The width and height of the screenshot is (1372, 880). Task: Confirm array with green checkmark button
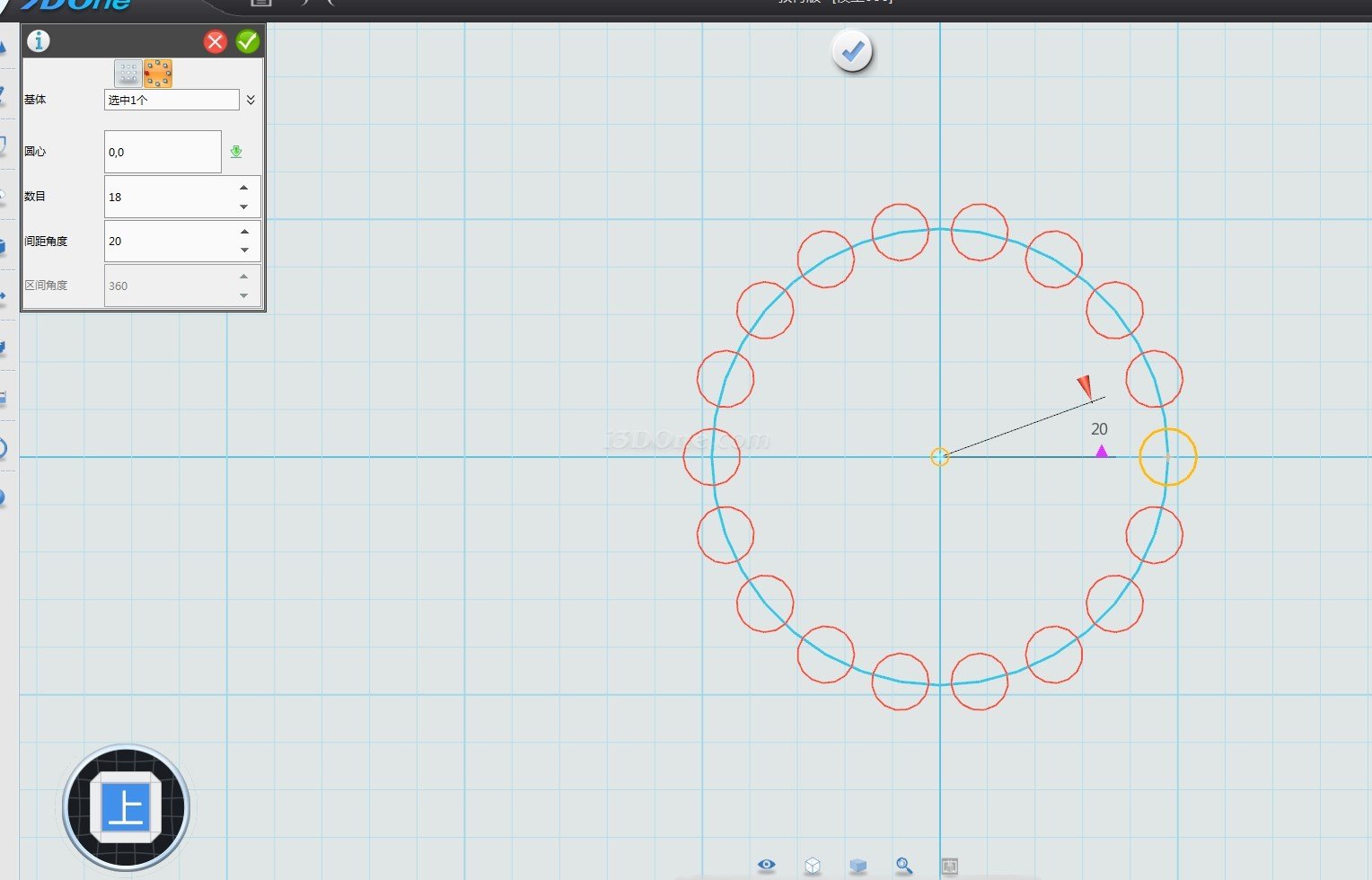click(248, 41)
